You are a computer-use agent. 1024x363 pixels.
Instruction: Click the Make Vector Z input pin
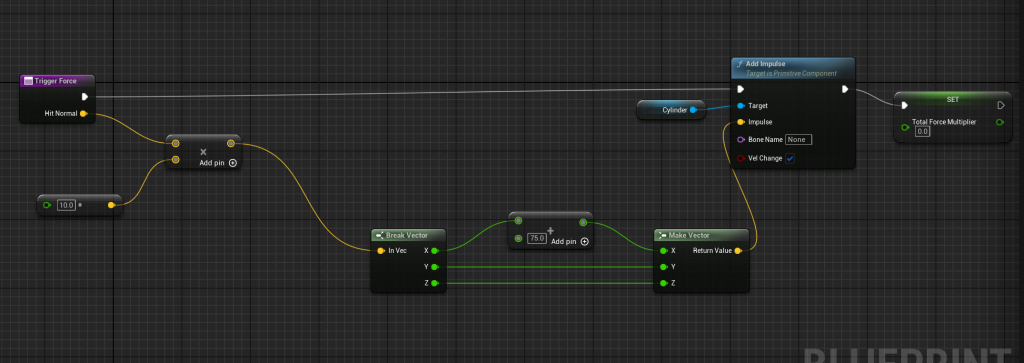[664, 283]
